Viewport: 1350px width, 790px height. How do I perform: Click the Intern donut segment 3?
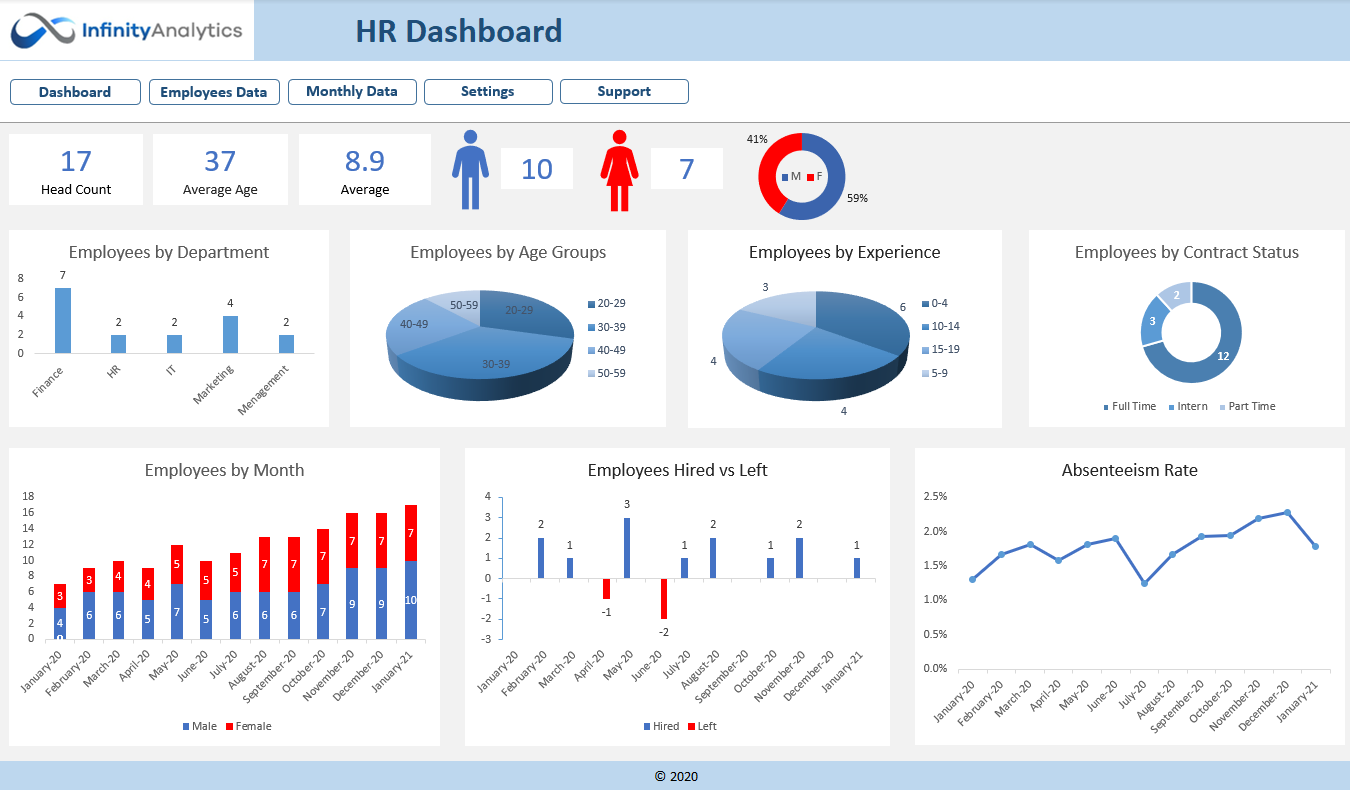point(1153,321)
